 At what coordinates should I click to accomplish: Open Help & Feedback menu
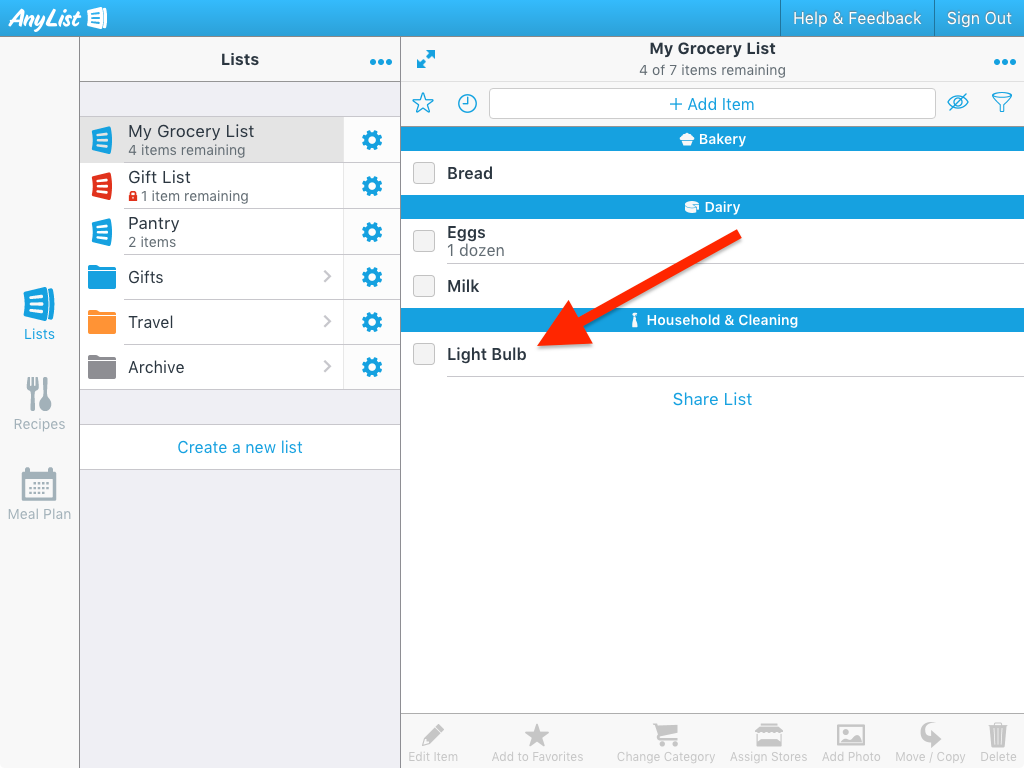tap(857, 18)
